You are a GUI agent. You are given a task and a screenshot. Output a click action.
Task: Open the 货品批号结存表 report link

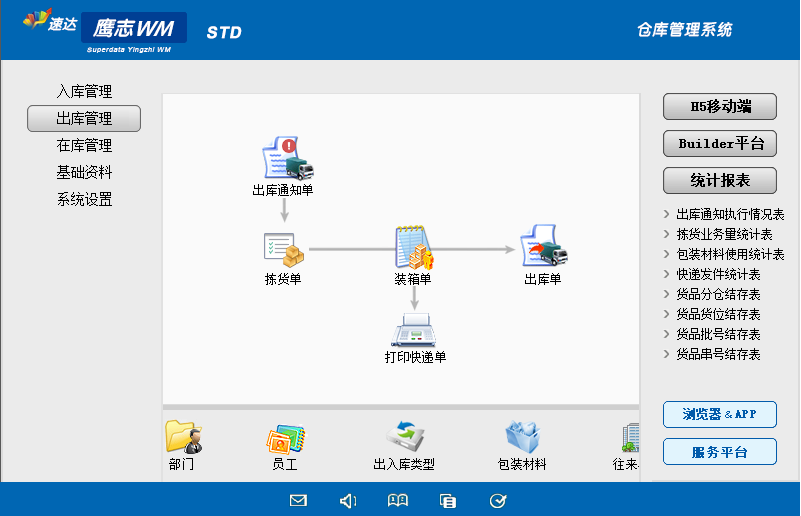pos(718,334)
